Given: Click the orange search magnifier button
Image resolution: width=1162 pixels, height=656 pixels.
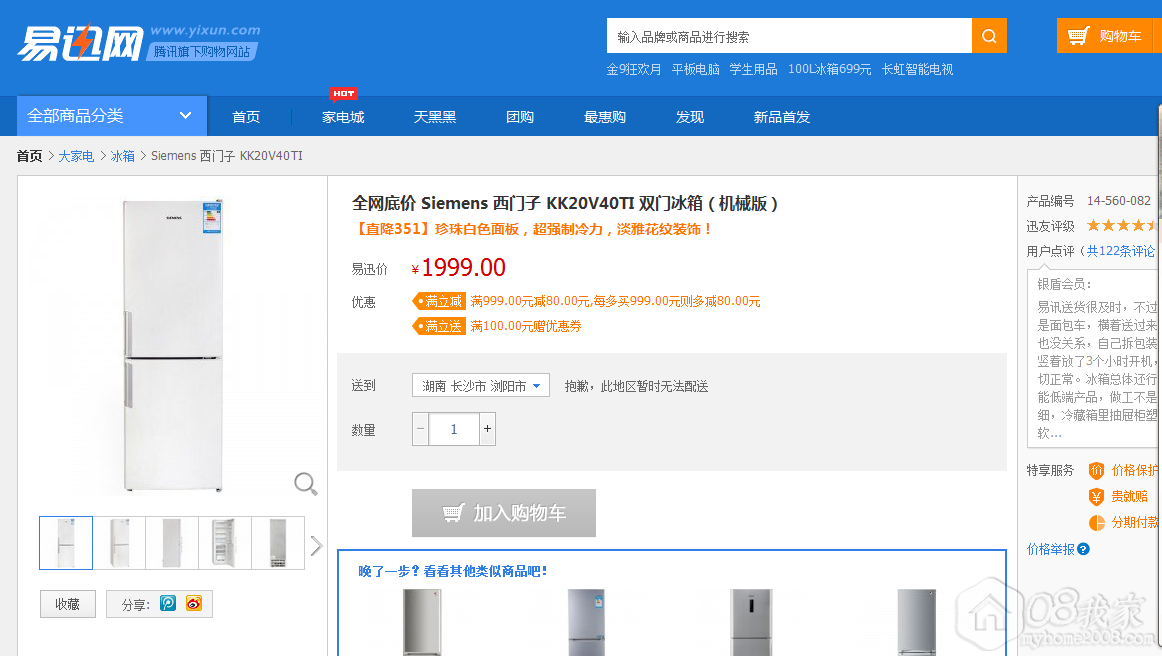Looking at the screenshot, I should pos(988,37).
